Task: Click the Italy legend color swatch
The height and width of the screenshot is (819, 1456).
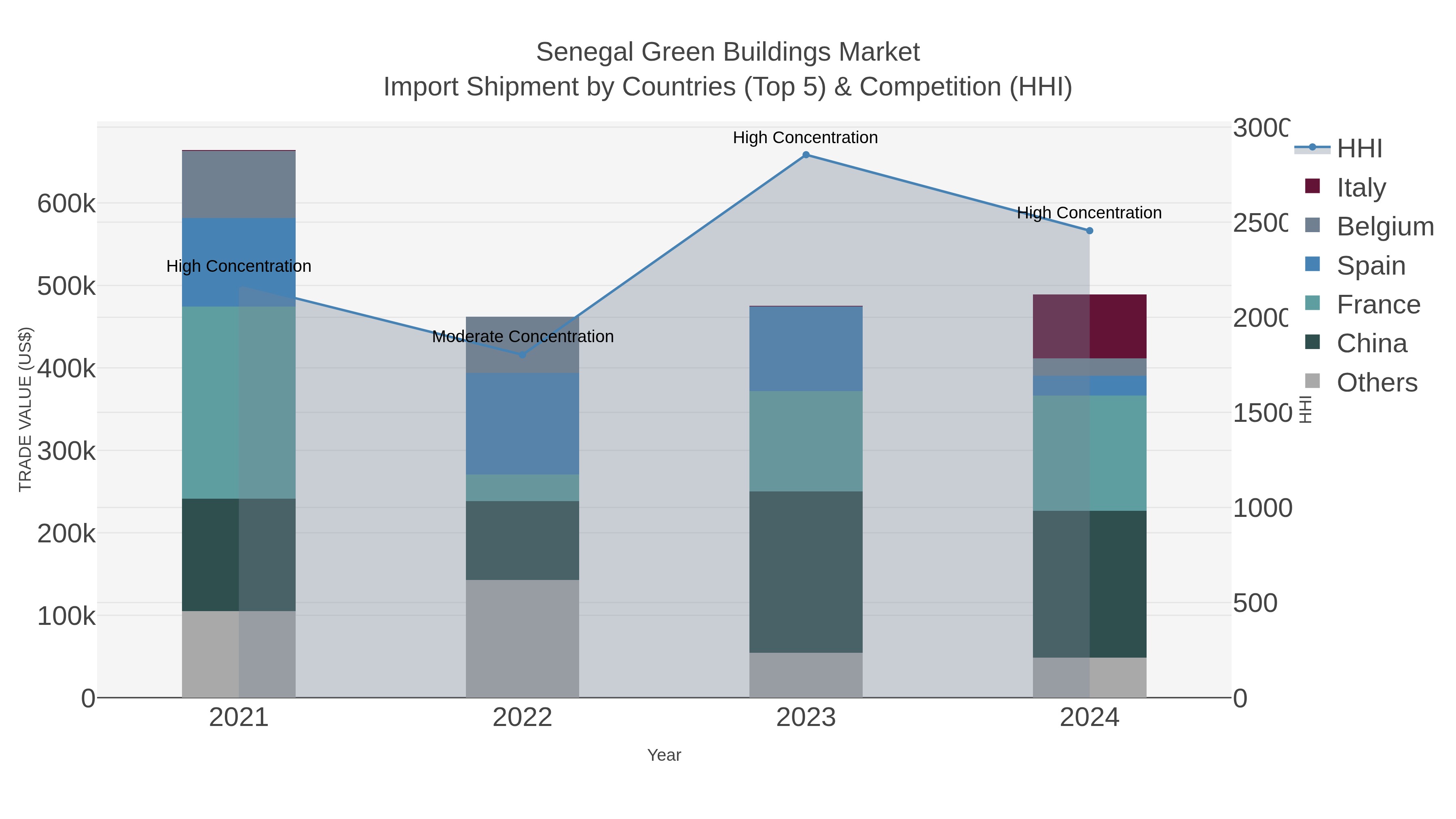Action: click(x=1312, y=186)
